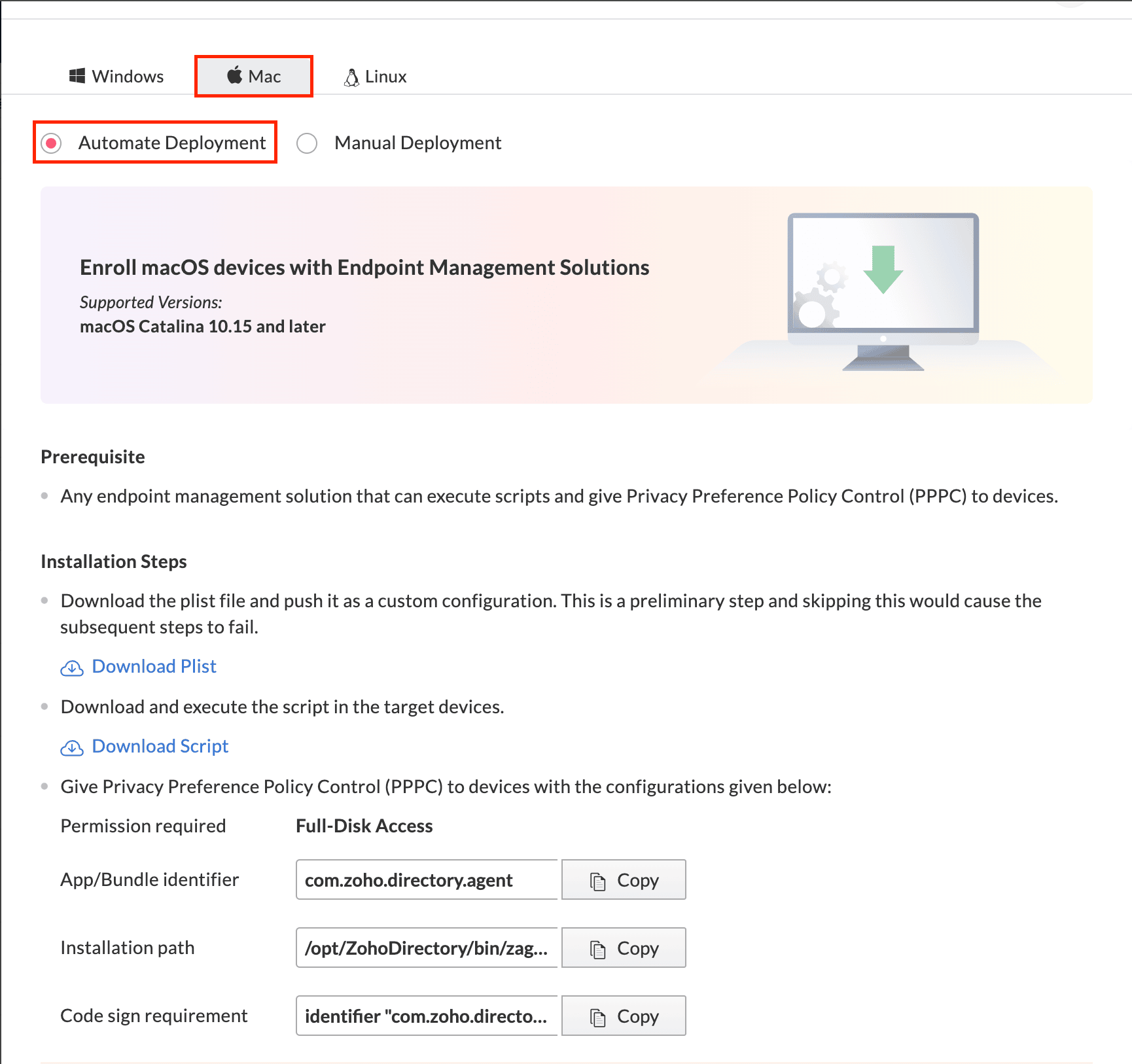Click the Linux penguin icon
1132x1064 pixels.
coord(351,77)
